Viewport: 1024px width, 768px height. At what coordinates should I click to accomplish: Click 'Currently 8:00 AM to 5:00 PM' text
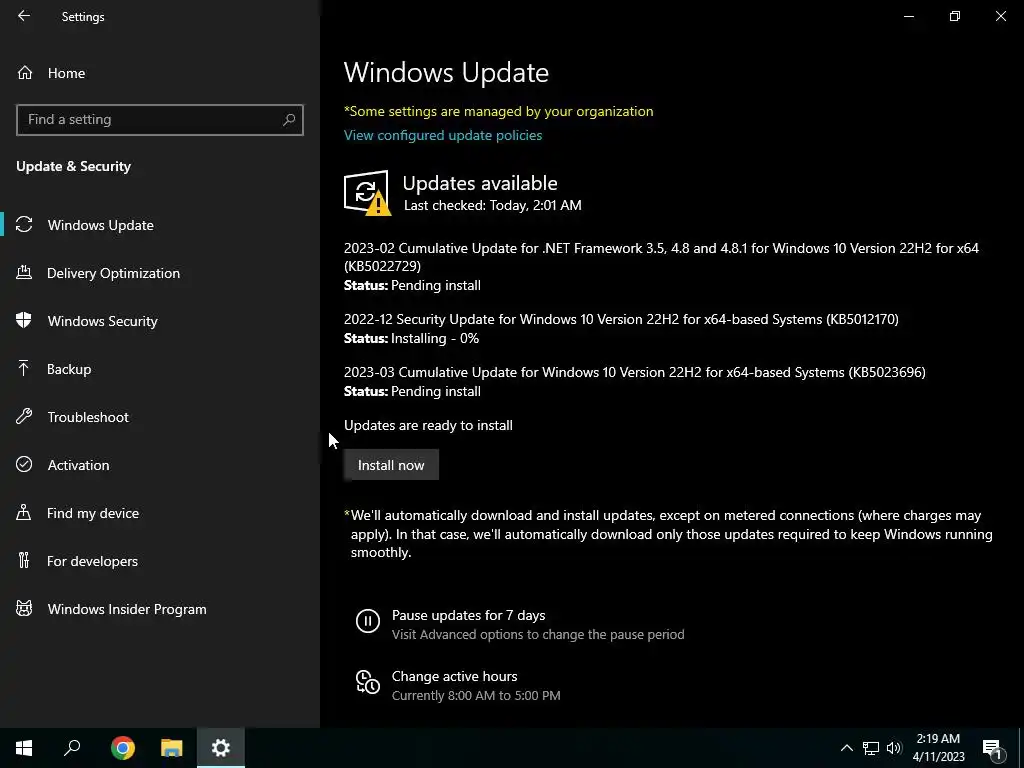(476, 696)
